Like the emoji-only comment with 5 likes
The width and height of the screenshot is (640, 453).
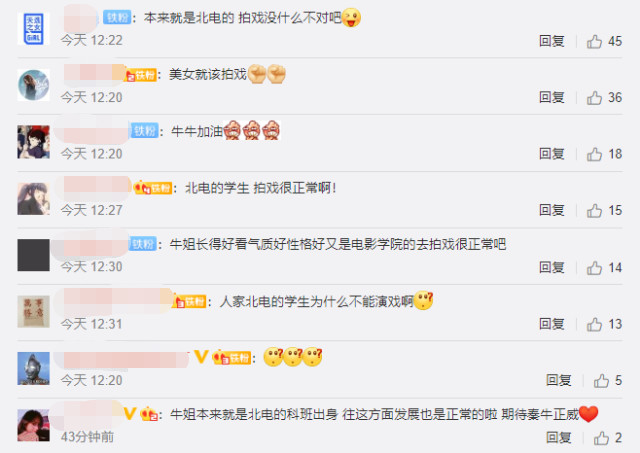click(x=601, y=381)
